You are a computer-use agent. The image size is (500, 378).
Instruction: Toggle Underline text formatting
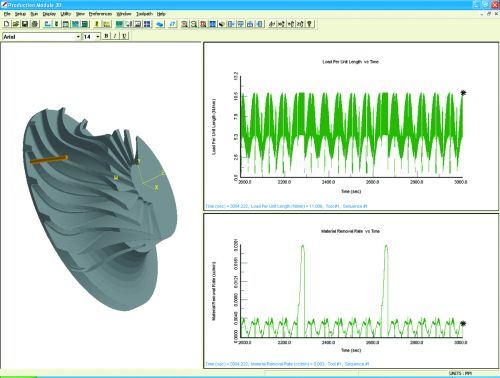tap(124, 36)
